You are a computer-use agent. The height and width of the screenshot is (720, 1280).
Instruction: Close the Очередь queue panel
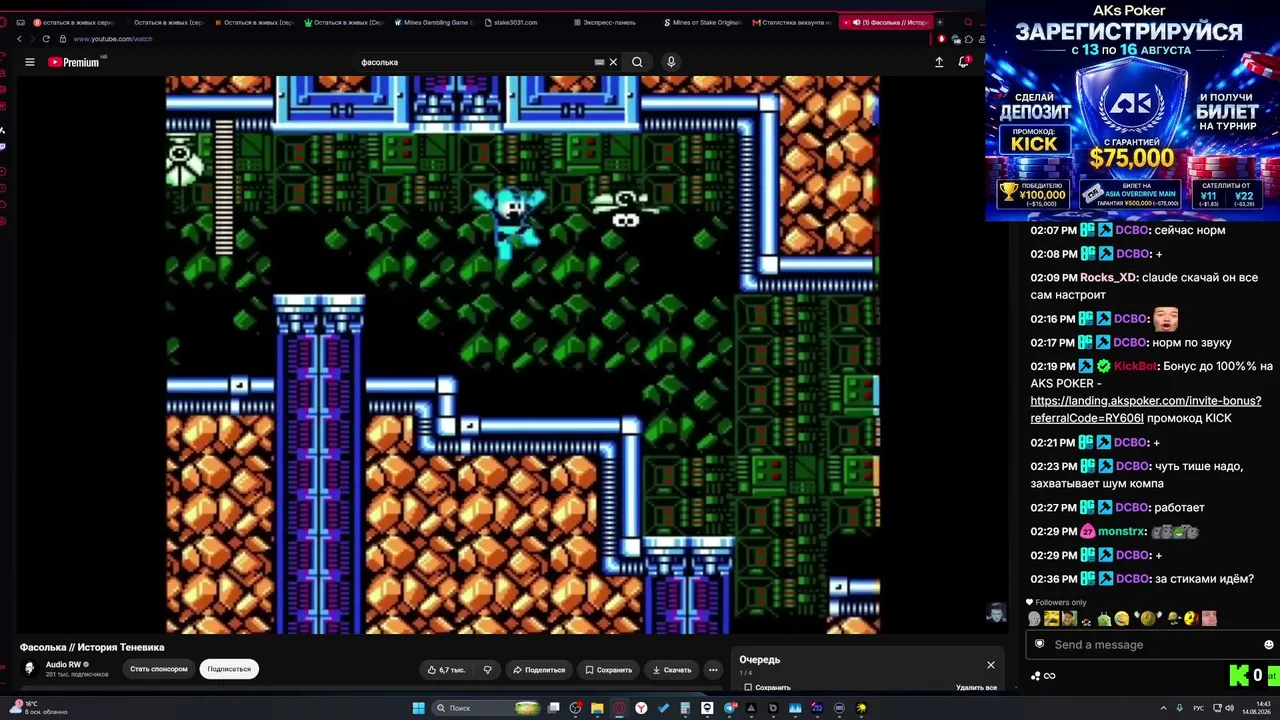click(991, 665)
